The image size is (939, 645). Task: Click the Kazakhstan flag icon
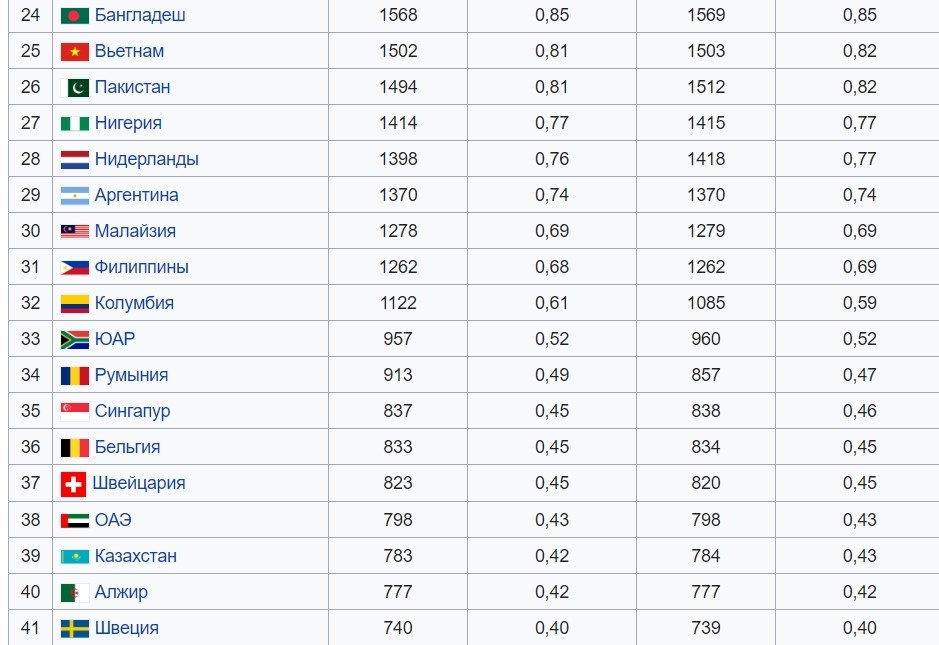75,557
